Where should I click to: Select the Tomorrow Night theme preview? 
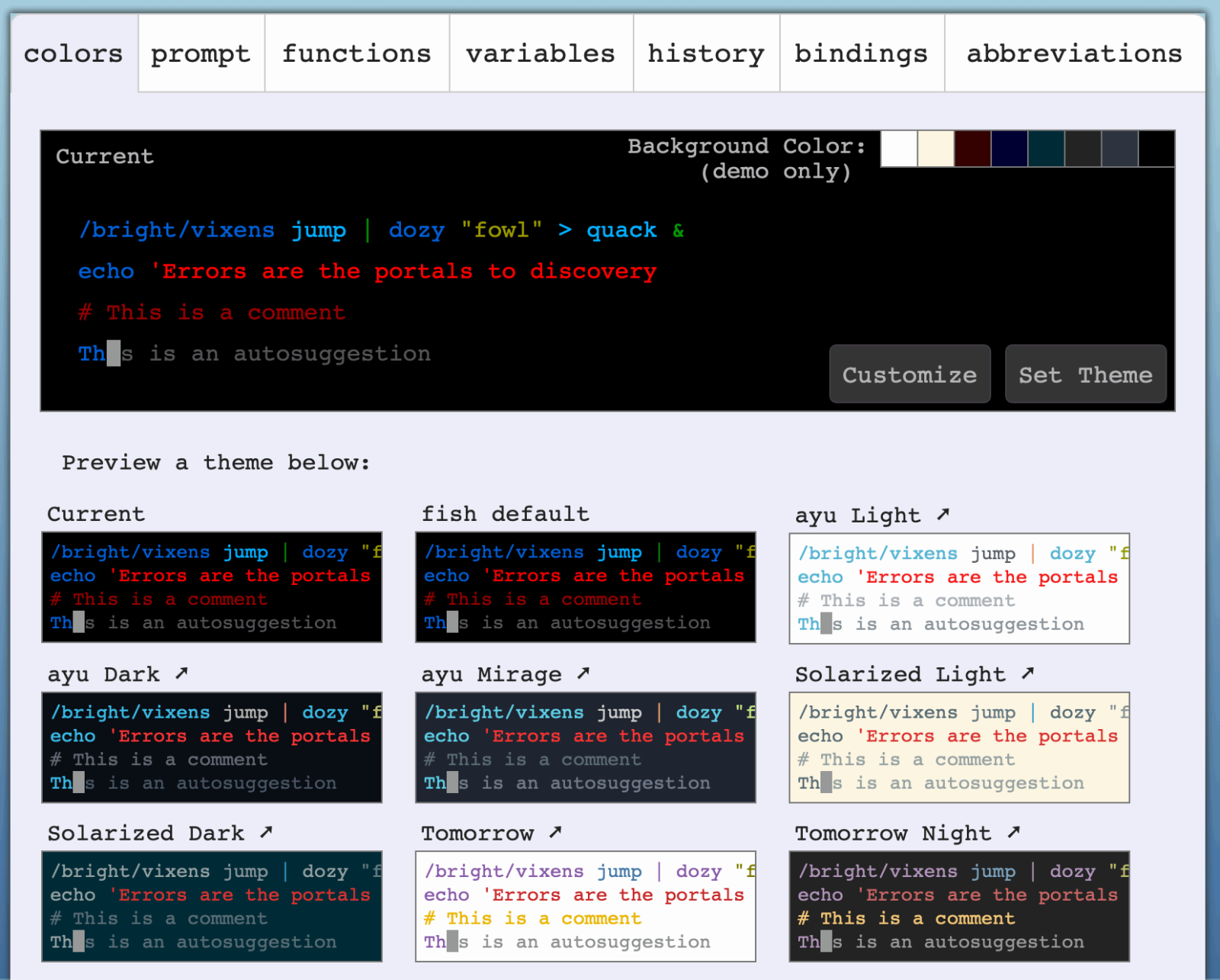pos(959,906)
